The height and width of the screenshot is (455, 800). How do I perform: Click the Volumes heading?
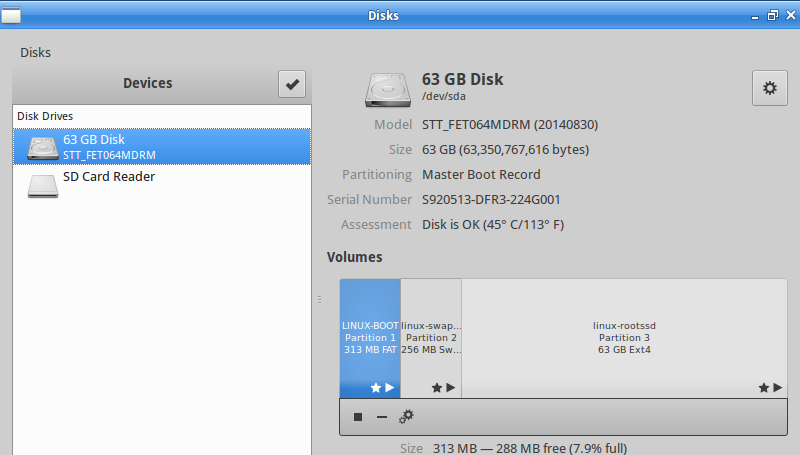[355, 257]
